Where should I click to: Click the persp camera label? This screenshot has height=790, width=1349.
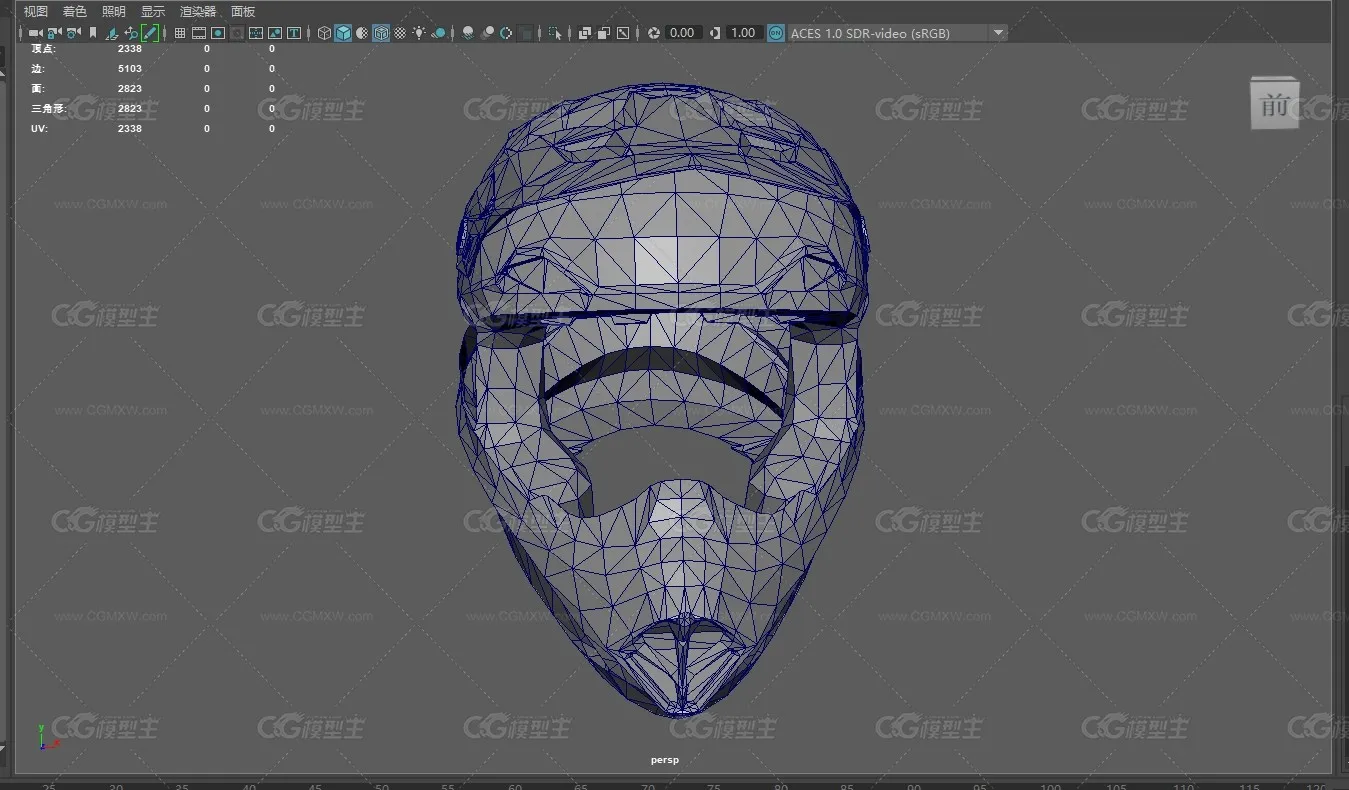665,760
